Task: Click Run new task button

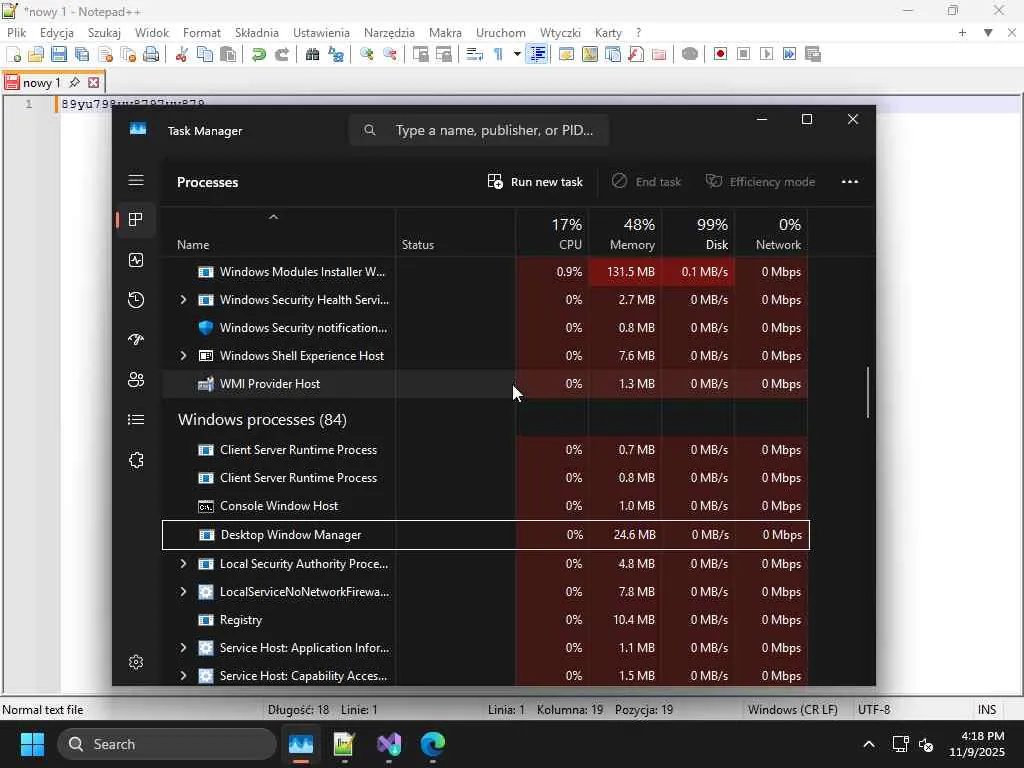Action: 535,182
